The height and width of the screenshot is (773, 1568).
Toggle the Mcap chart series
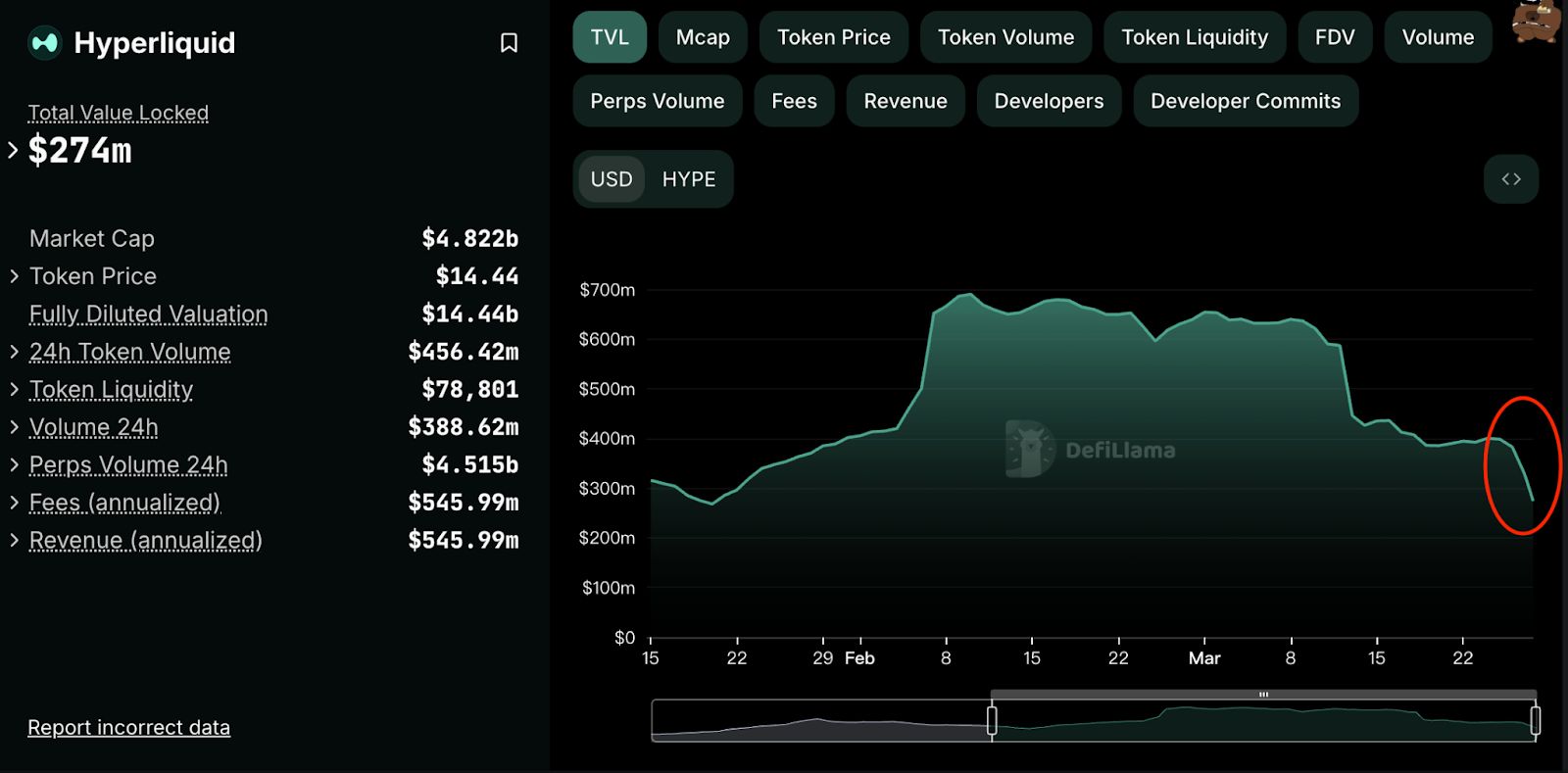tap(702, 37)
